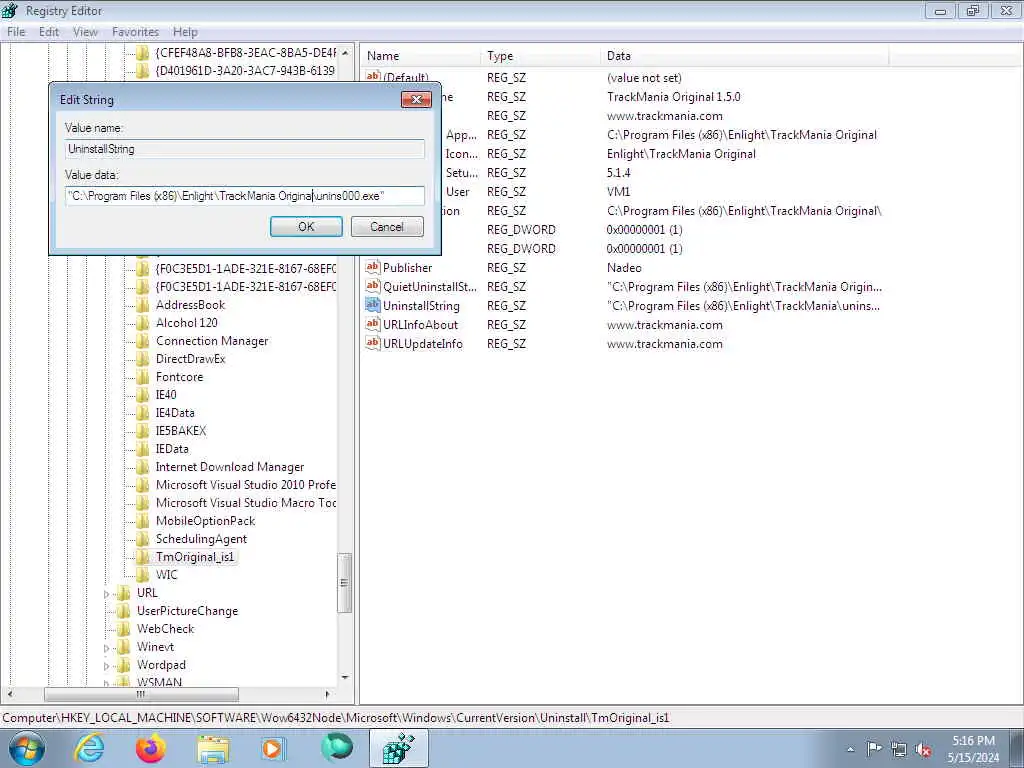Sort by Data column header
This screenshot has height=768, width=1024.
tap(744, 56)
